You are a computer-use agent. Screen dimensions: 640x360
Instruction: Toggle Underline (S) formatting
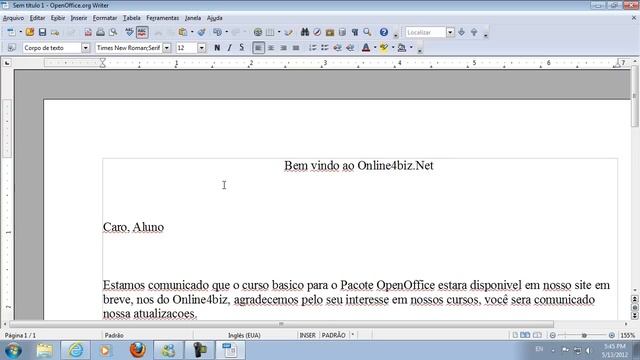242,48
